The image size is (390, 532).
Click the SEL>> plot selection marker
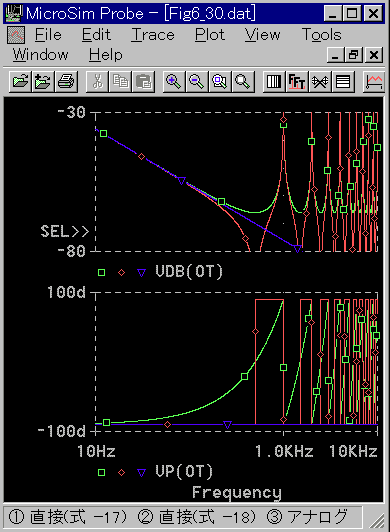(64, 231)
